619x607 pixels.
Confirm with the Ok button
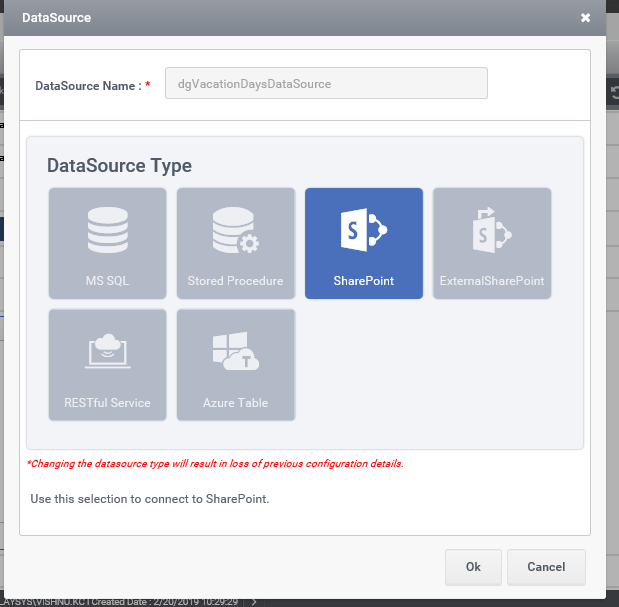tap(473, 567)
